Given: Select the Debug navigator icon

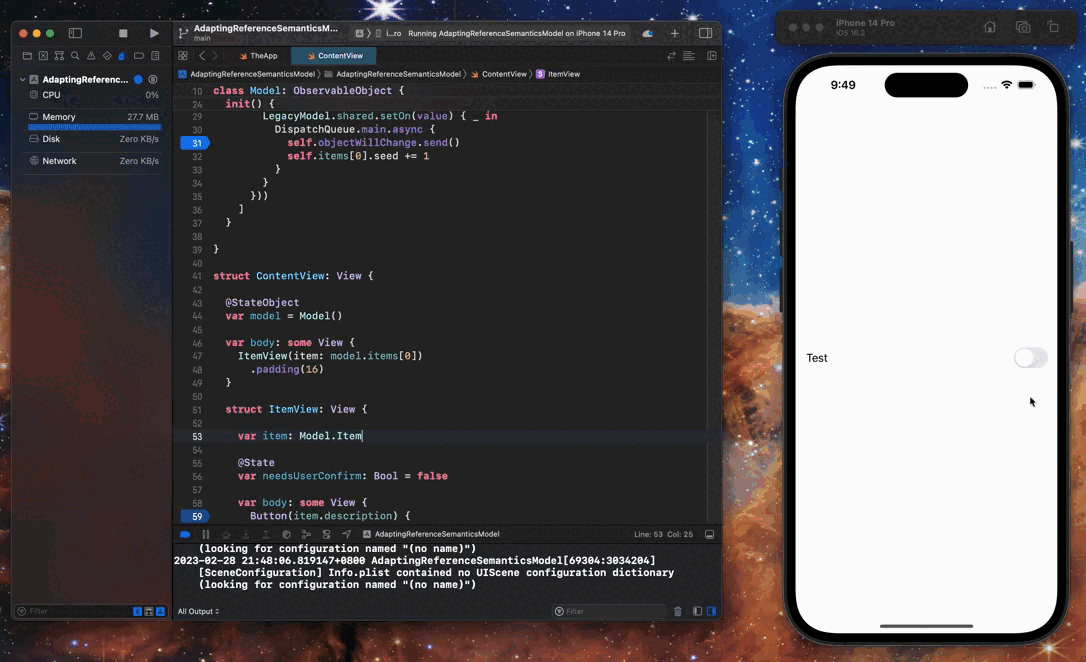Looking at the screenshot, I should click(122, 55).
